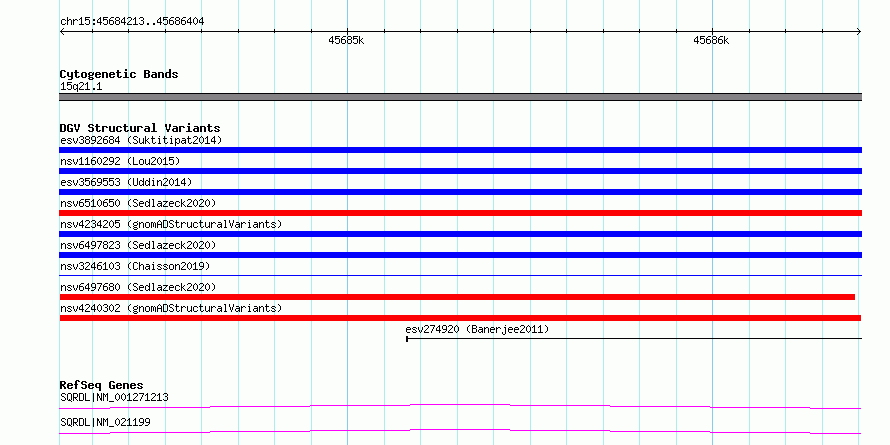Select the gray 15q21.1 cytogenetic band bar
Image resolution: width=890 pixels, height=445 pixels.
(460, 97)
